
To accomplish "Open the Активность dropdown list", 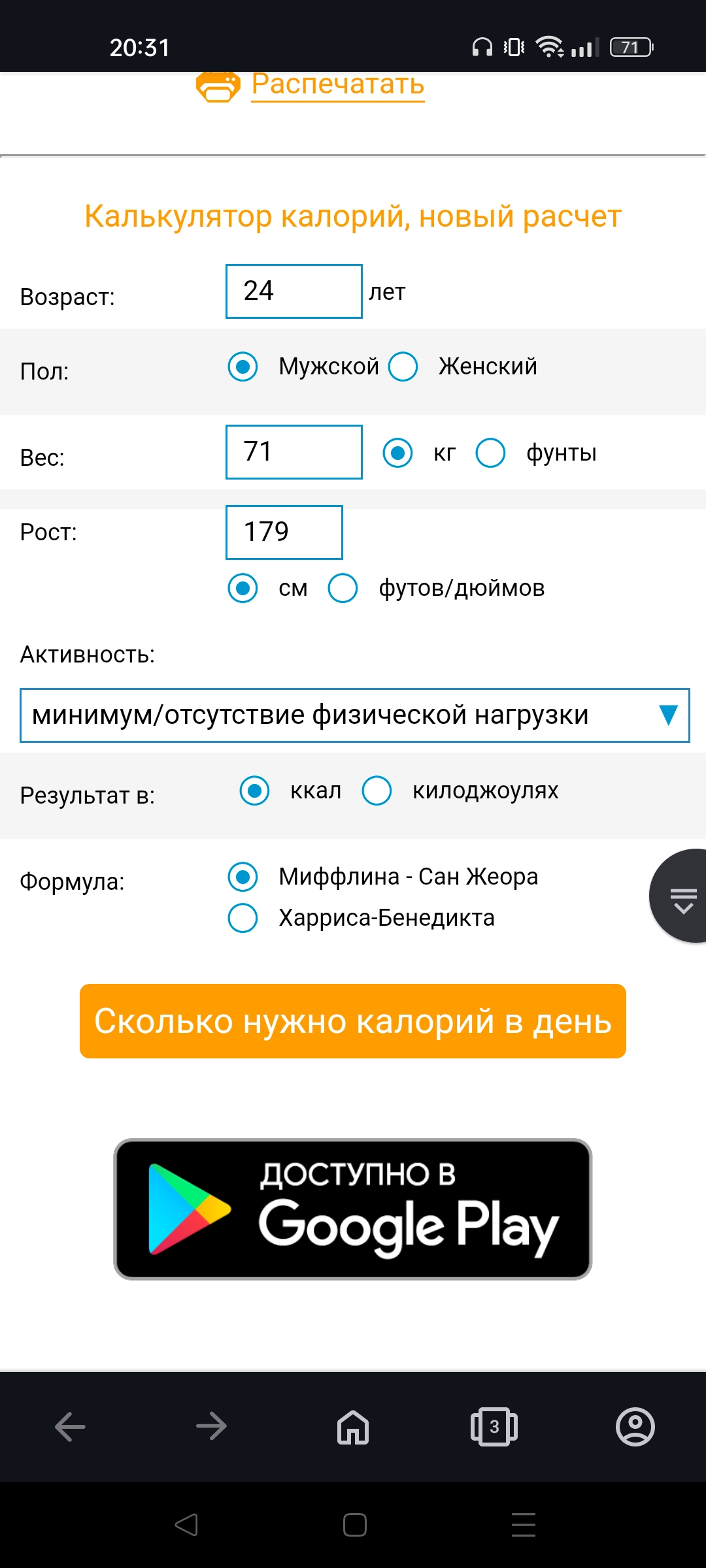I will tap(340, 715).
